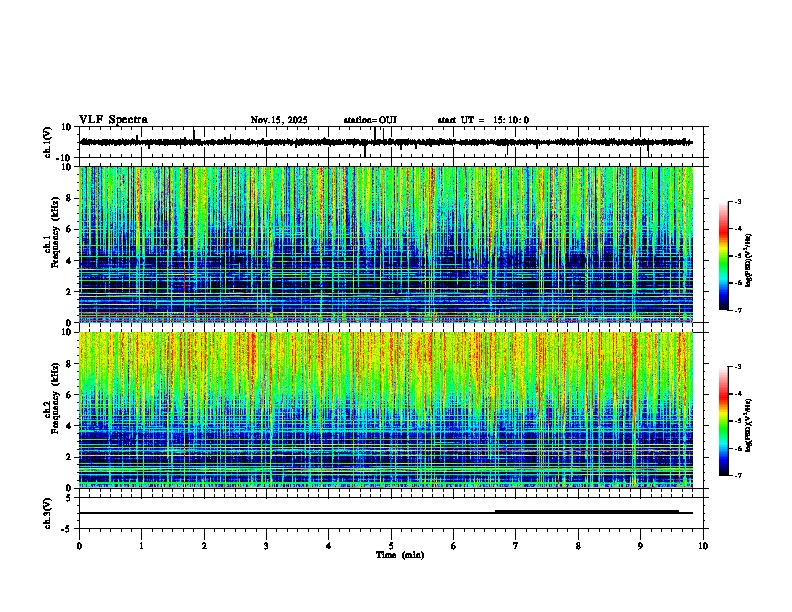The image size is (792, 612).
Task: Click time-axis tick label "8"
Action: tap(578, 546)
